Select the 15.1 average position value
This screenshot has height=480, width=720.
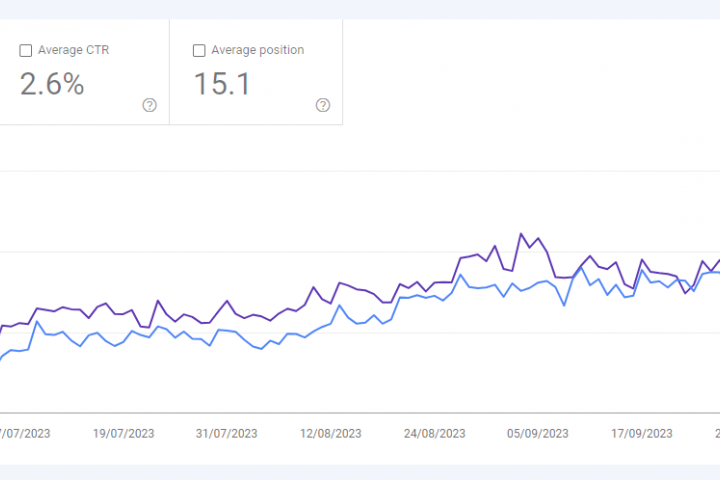point(220,84)
